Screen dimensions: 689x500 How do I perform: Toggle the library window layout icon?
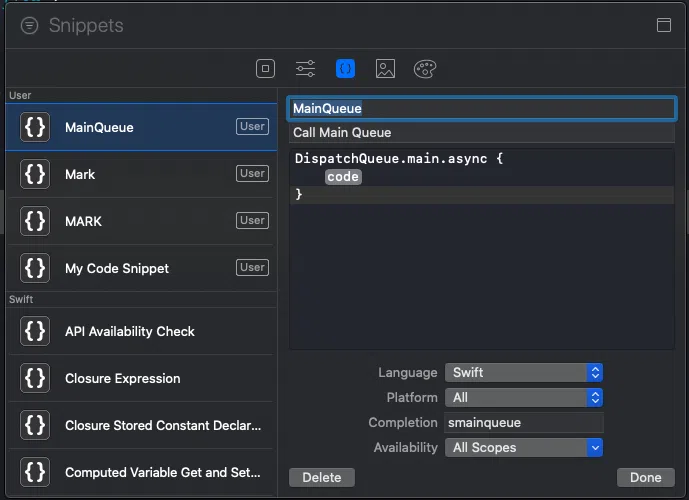point(664,25)
